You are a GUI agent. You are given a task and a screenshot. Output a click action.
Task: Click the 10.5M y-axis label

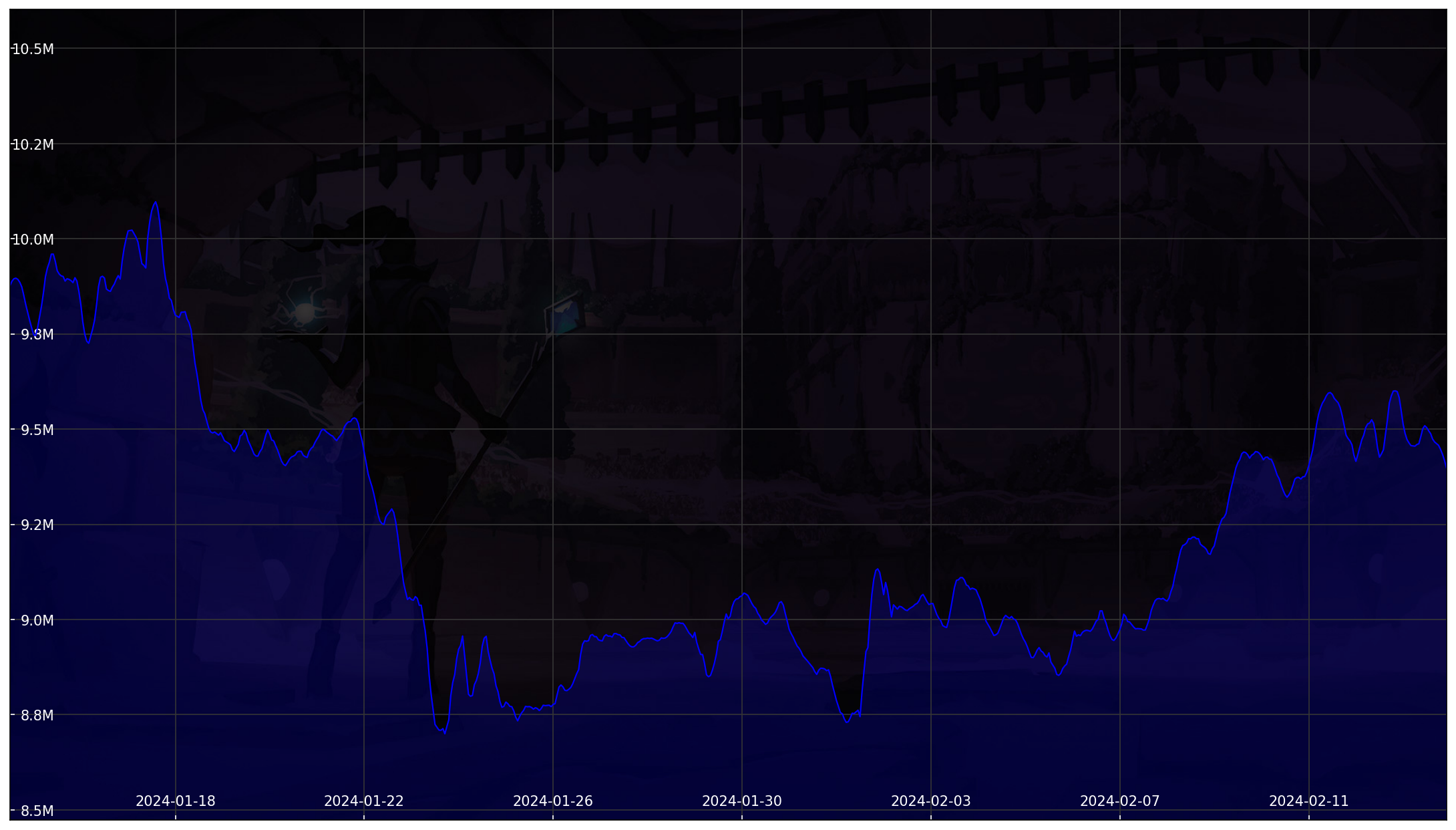[33, 49]
